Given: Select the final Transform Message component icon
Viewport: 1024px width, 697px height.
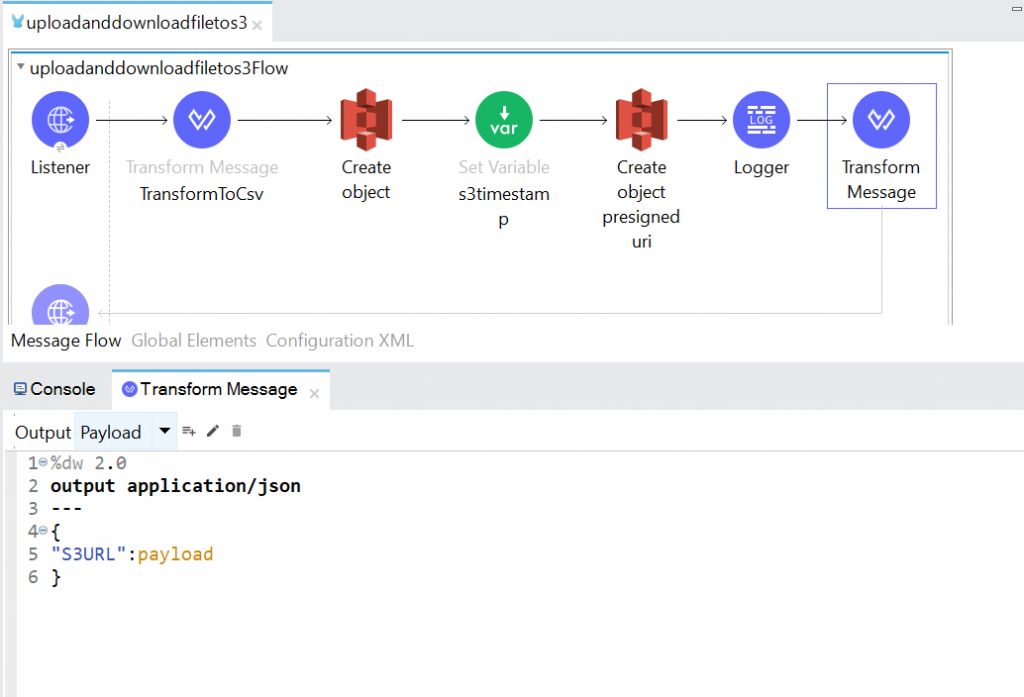Looking at the screenshot, I should click(x=881, y=119).
